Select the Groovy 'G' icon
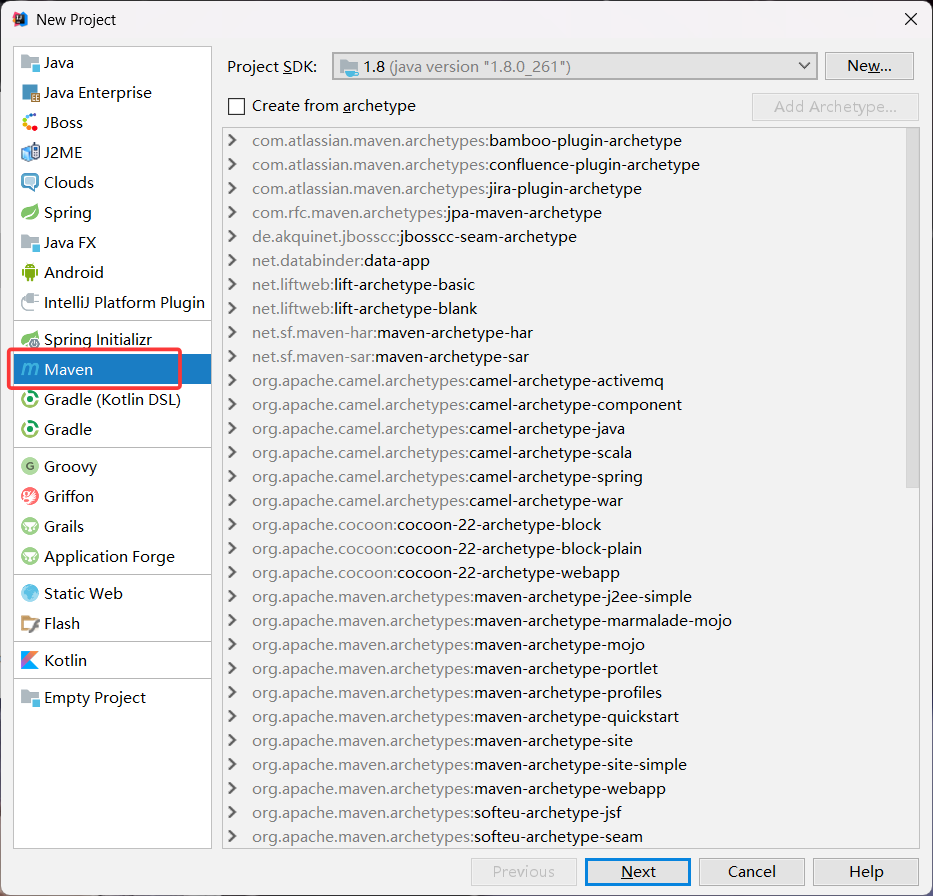 coord(30,466)
